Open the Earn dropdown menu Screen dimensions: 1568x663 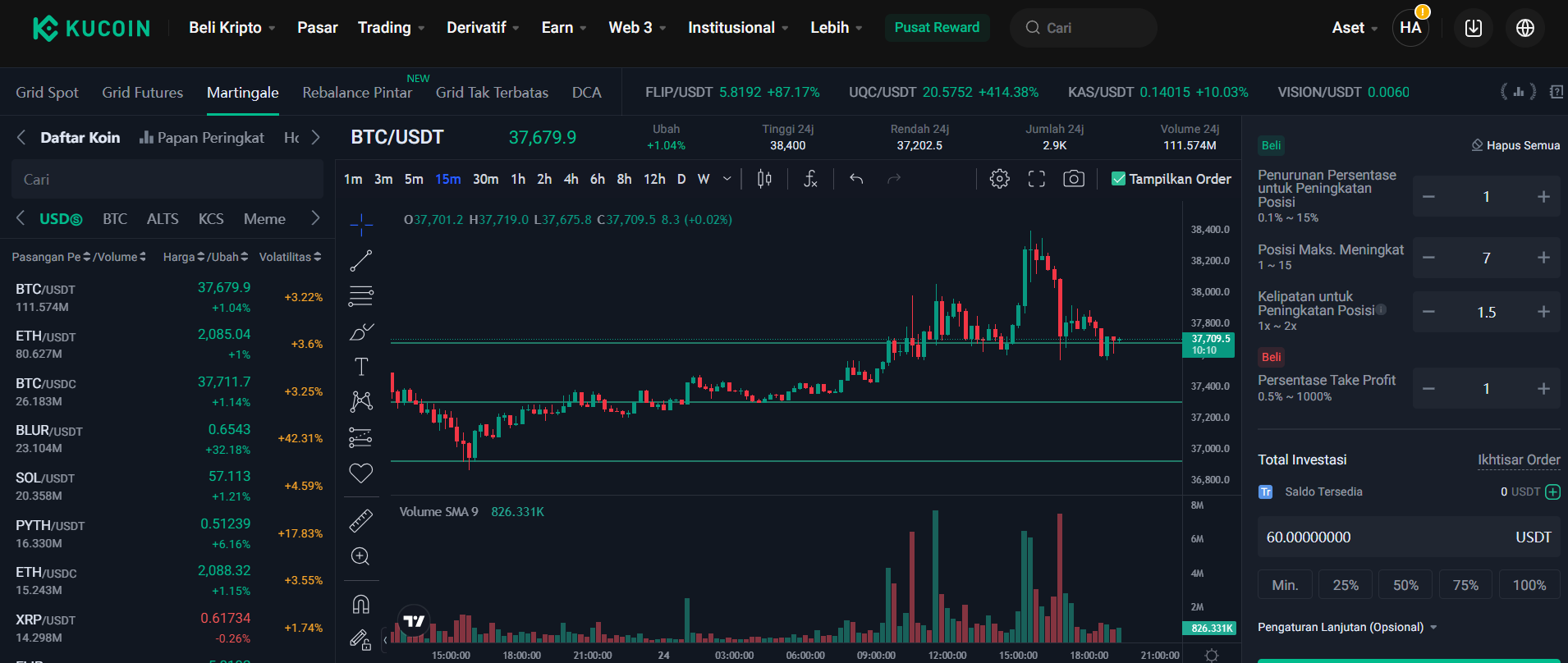click(564, 28)
